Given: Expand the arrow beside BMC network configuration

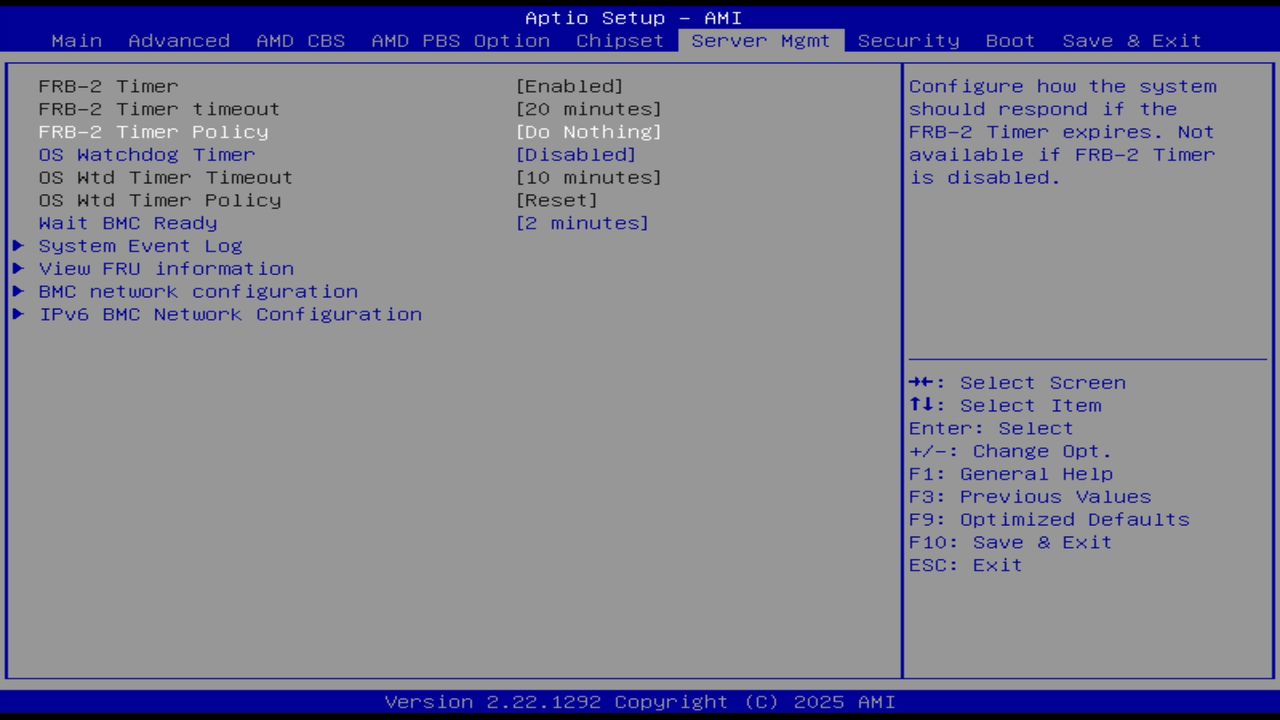Looking at the screenshot, I should [18, 292].
